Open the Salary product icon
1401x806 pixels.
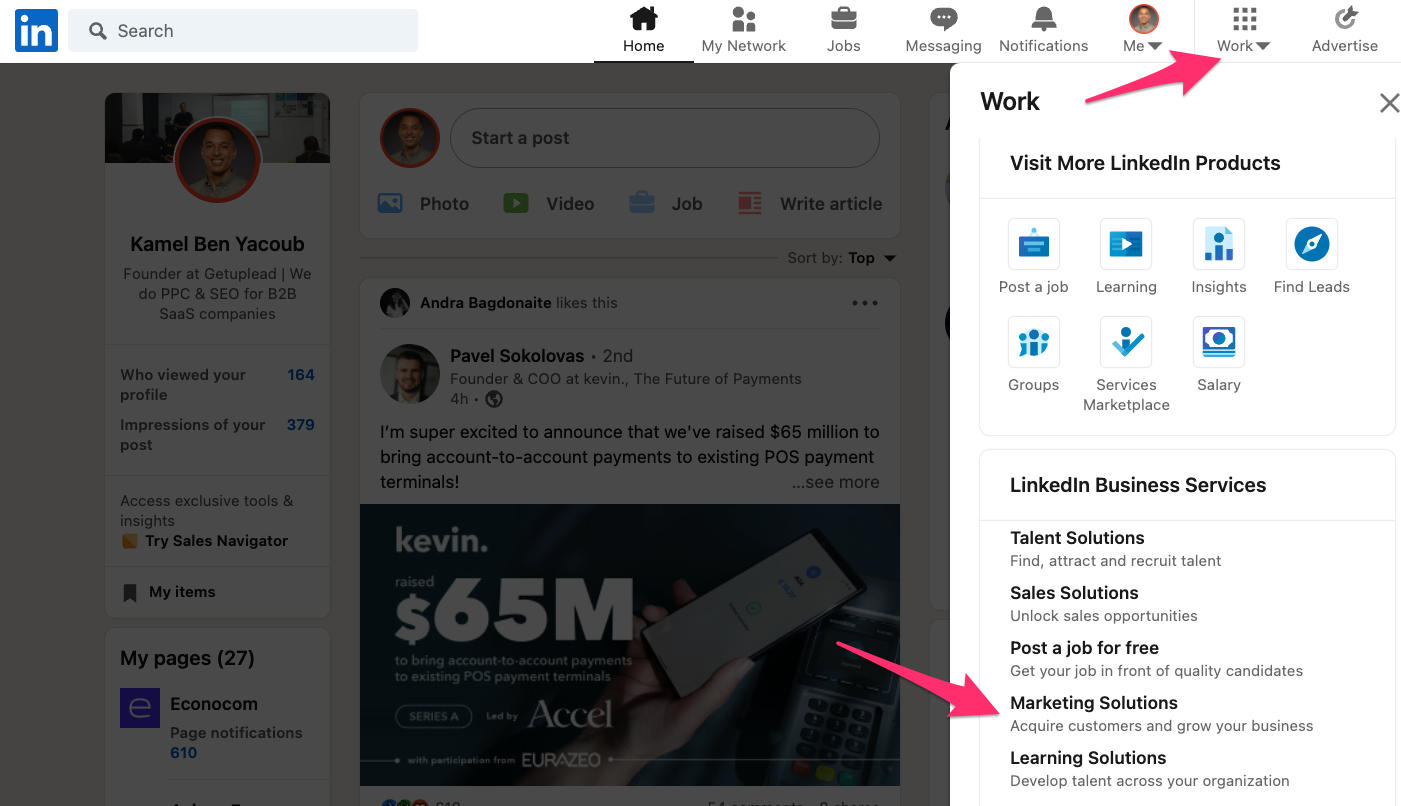(1219, 342)
